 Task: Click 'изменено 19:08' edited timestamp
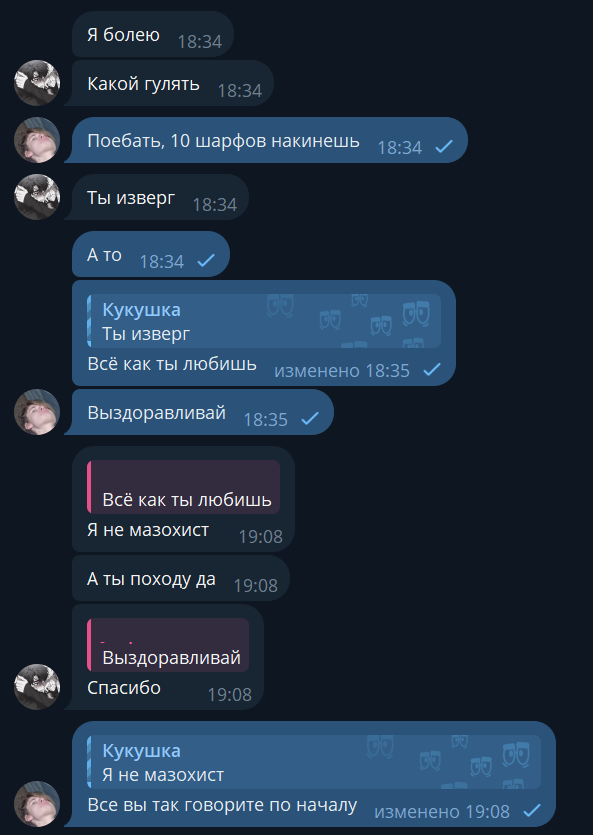[442, 812]
